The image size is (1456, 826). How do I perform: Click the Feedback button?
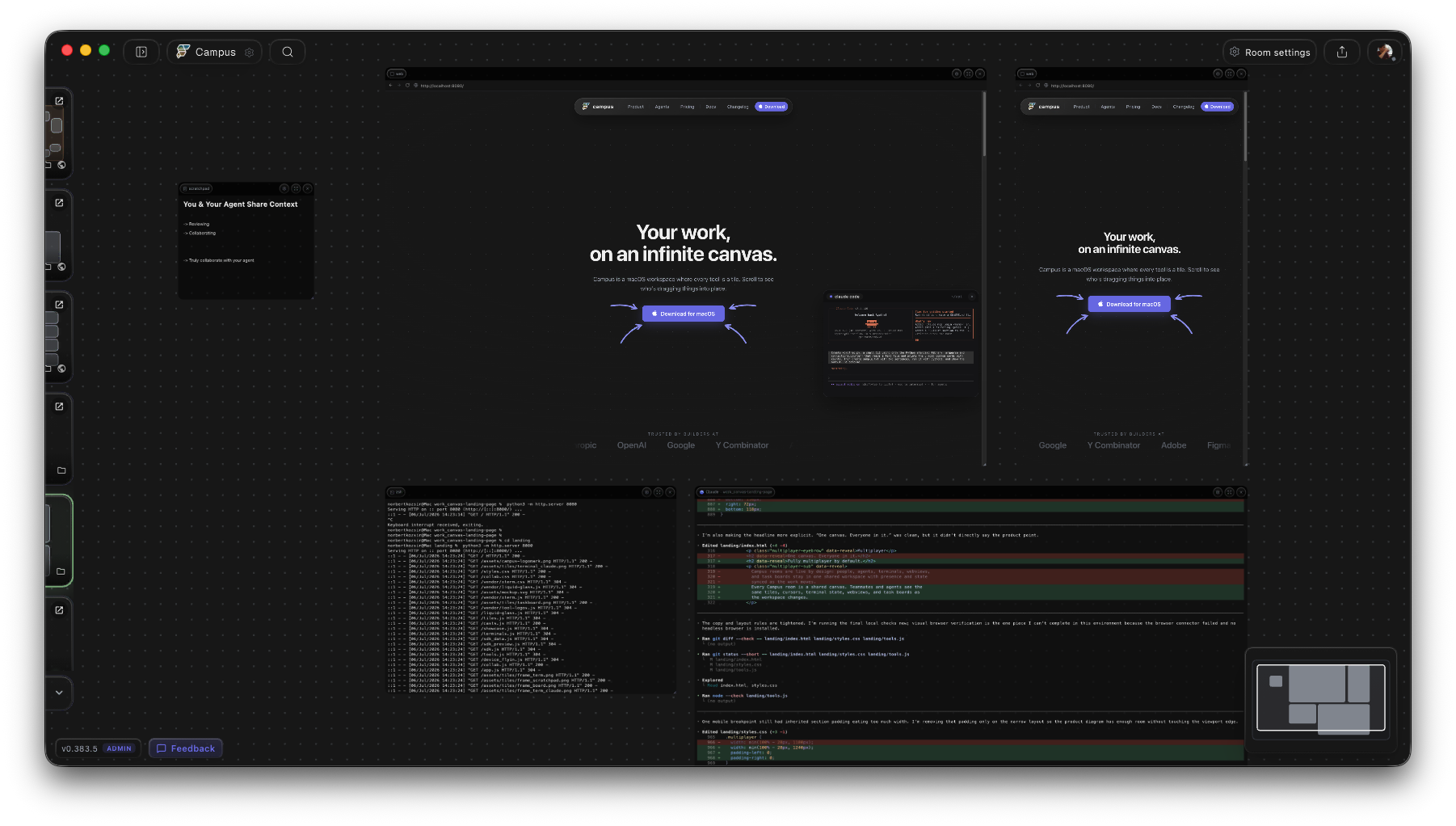(x=186, y=748)
